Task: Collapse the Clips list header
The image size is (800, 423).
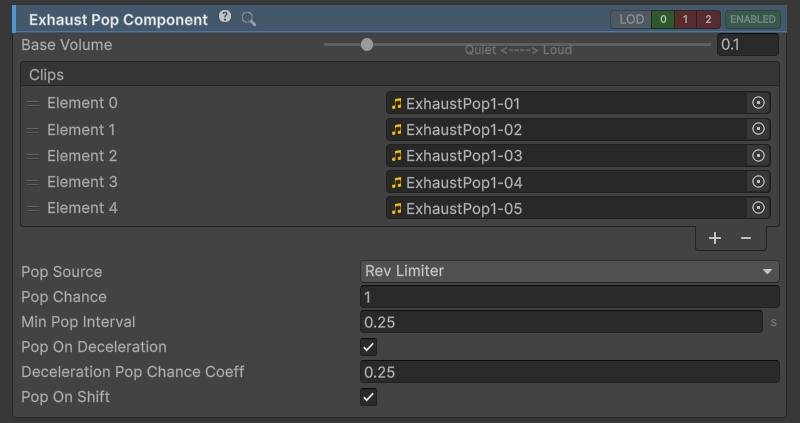Action: tap(399, 74)
